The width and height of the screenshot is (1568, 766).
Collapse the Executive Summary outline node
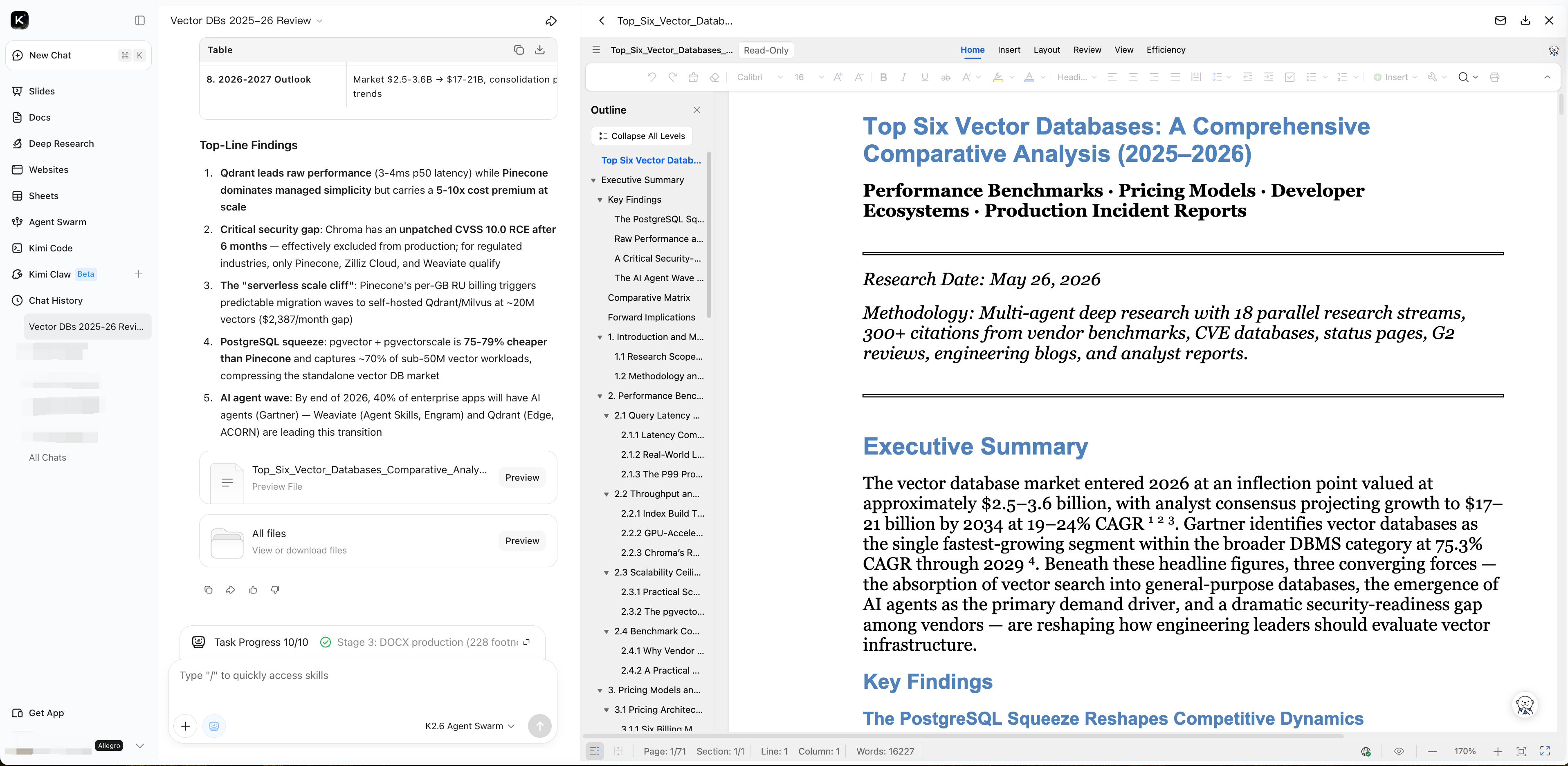[593, 180]
